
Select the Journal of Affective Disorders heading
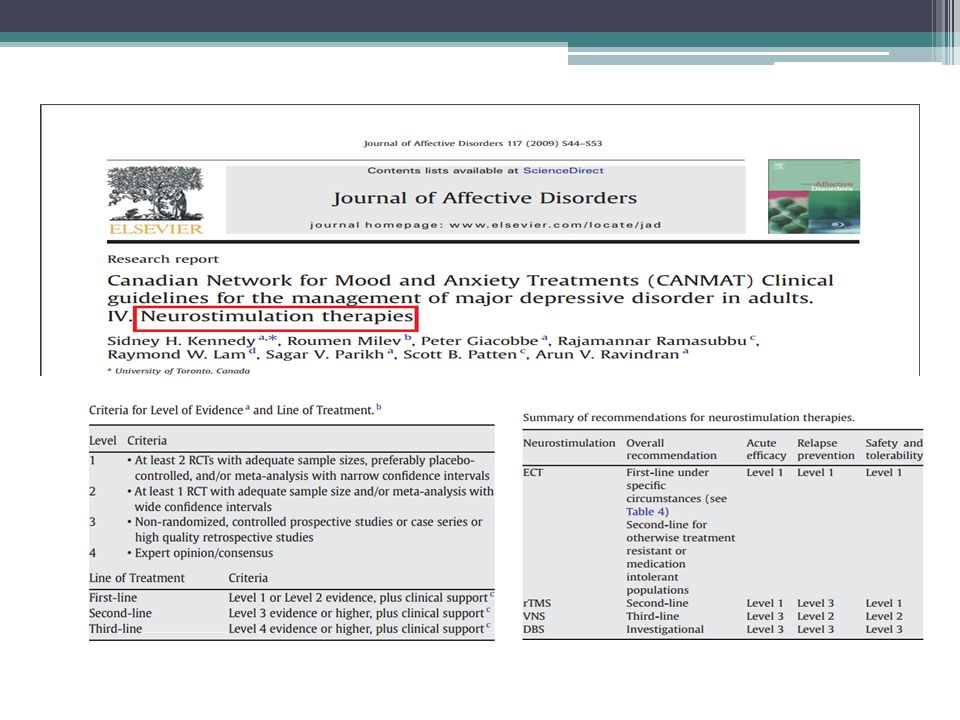pyautogui.click(x=484, y=198)
